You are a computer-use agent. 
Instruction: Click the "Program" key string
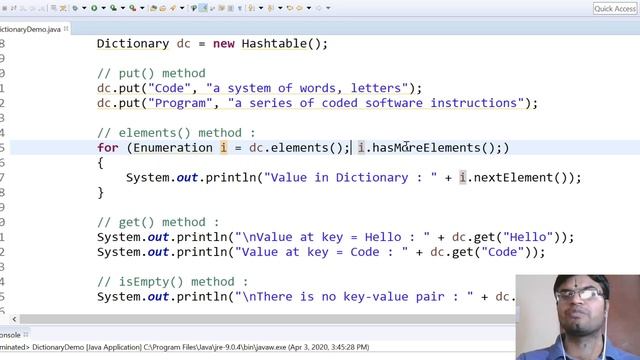180,103
